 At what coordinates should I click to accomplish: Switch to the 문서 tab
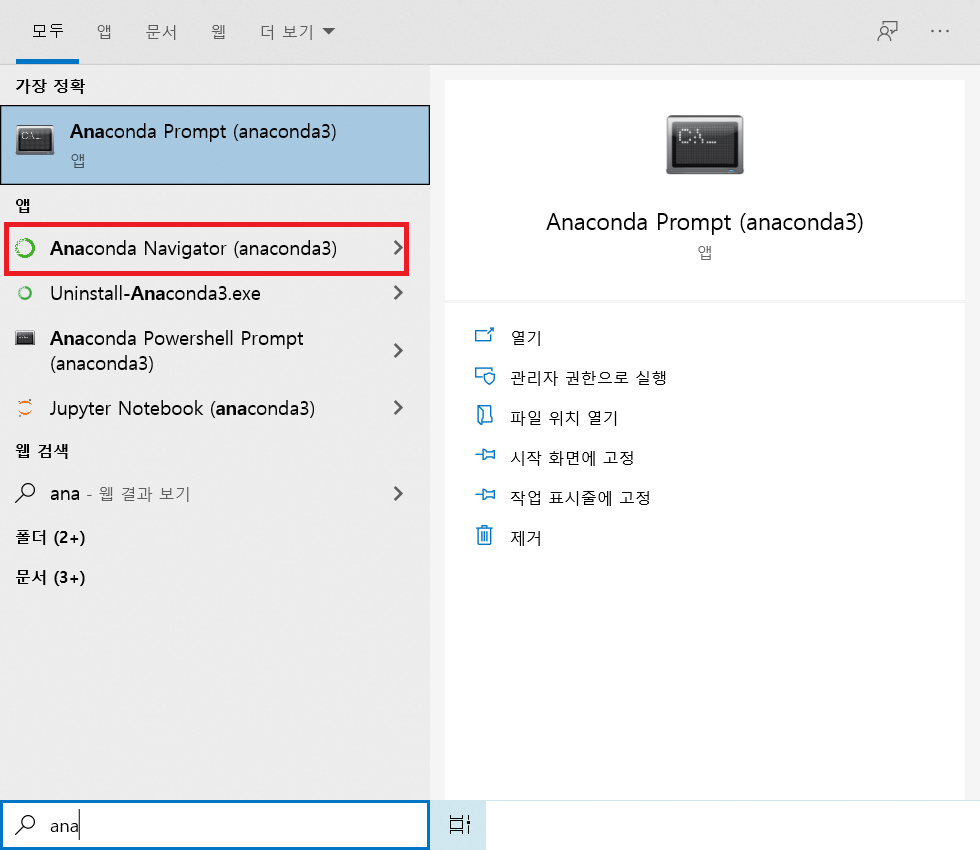[161, 31]
